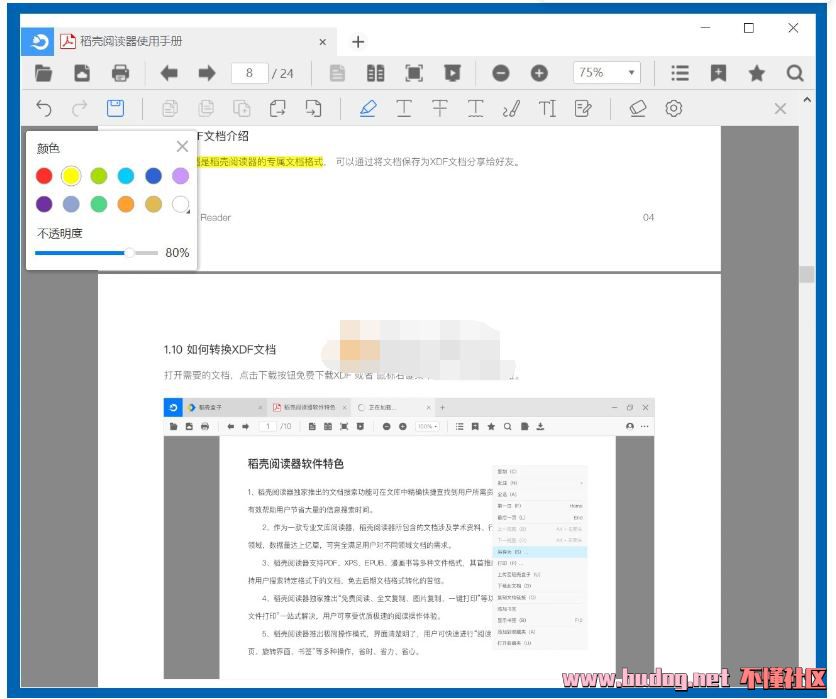Collapse the annotation toolbar with the chevron

[807, 100]
